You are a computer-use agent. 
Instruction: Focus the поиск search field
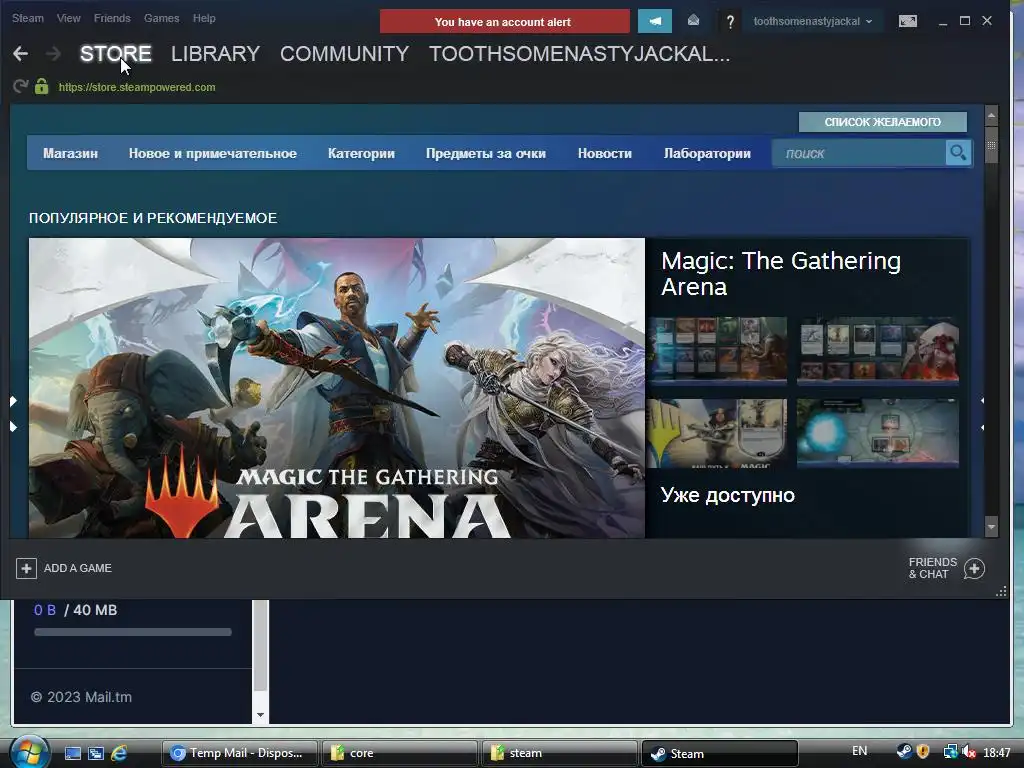(x=859, y=153)
